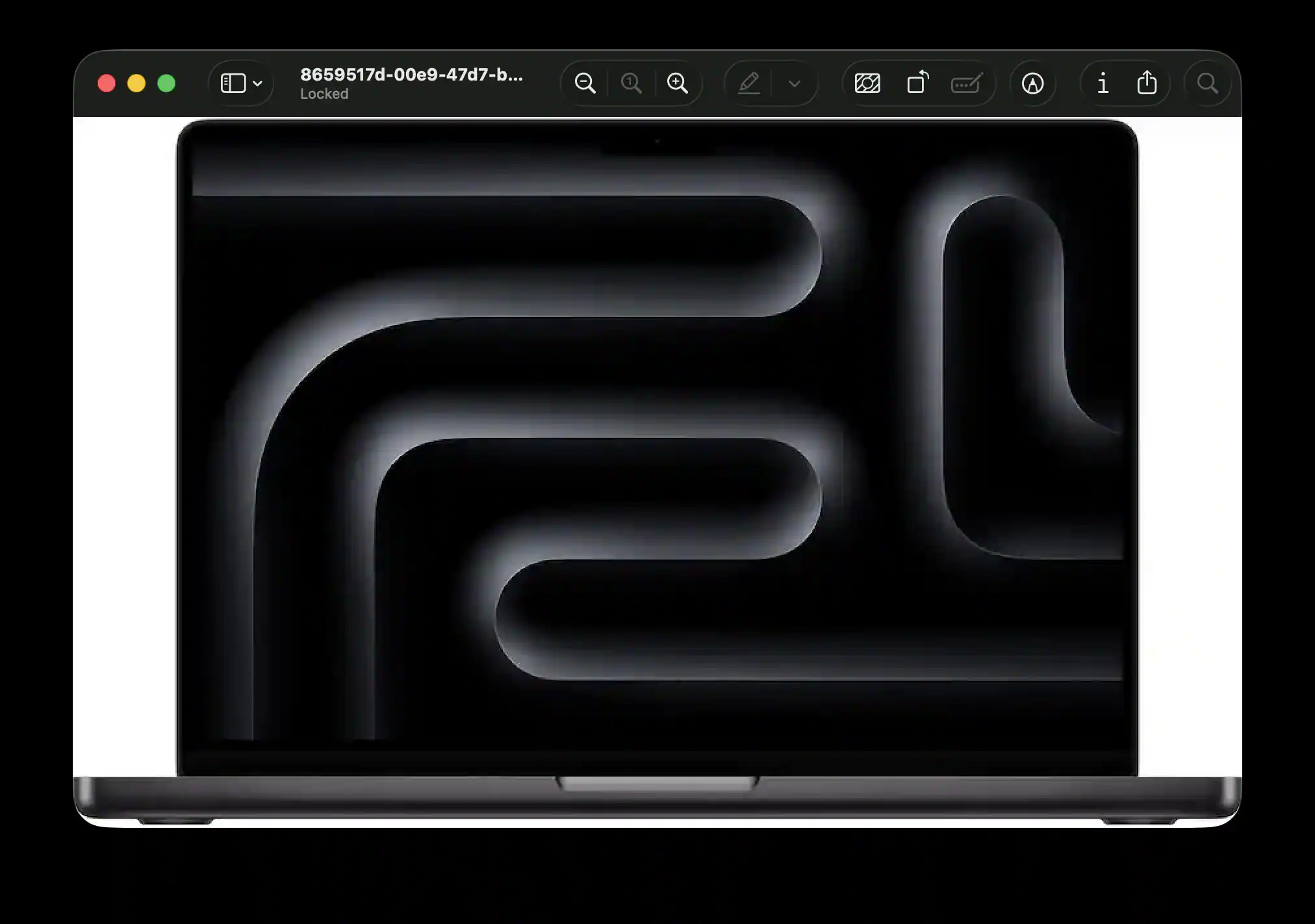Click the Zoom Out magnifier icon
This screenshot has height=924, width=1315.
585,83
